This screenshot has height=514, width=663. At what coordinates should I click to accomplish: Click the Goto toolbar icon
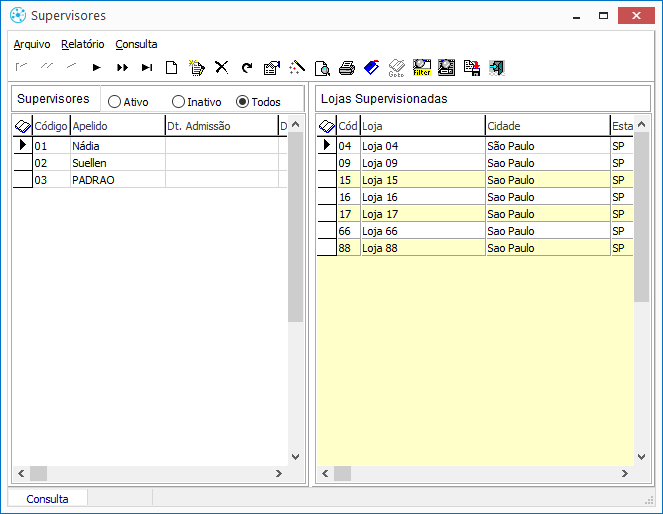click(396, 68)
